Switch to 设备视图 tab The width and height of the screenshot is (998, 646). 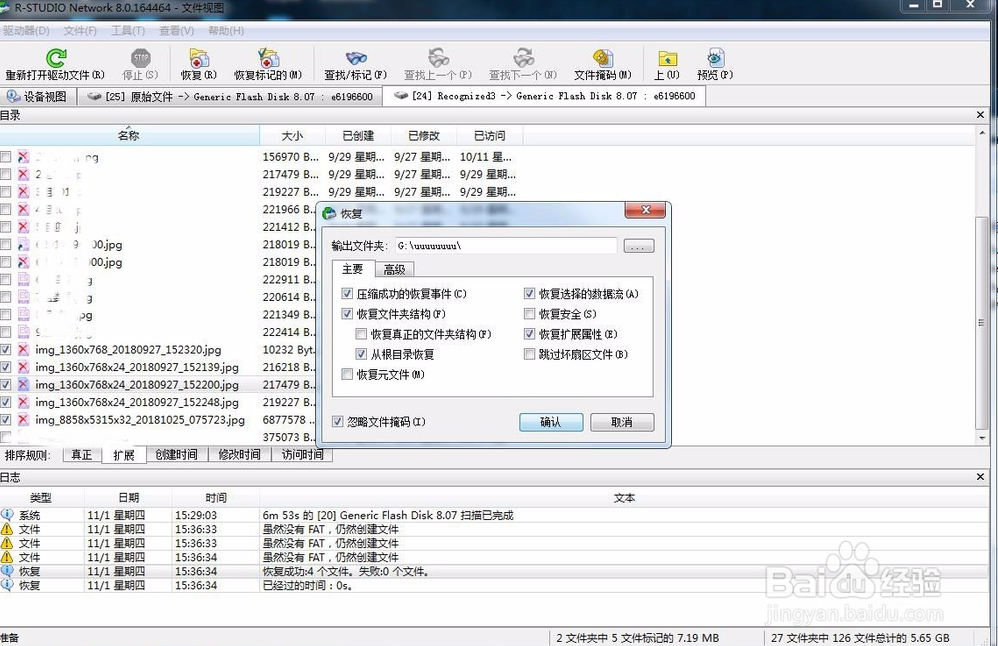point(37,96)
